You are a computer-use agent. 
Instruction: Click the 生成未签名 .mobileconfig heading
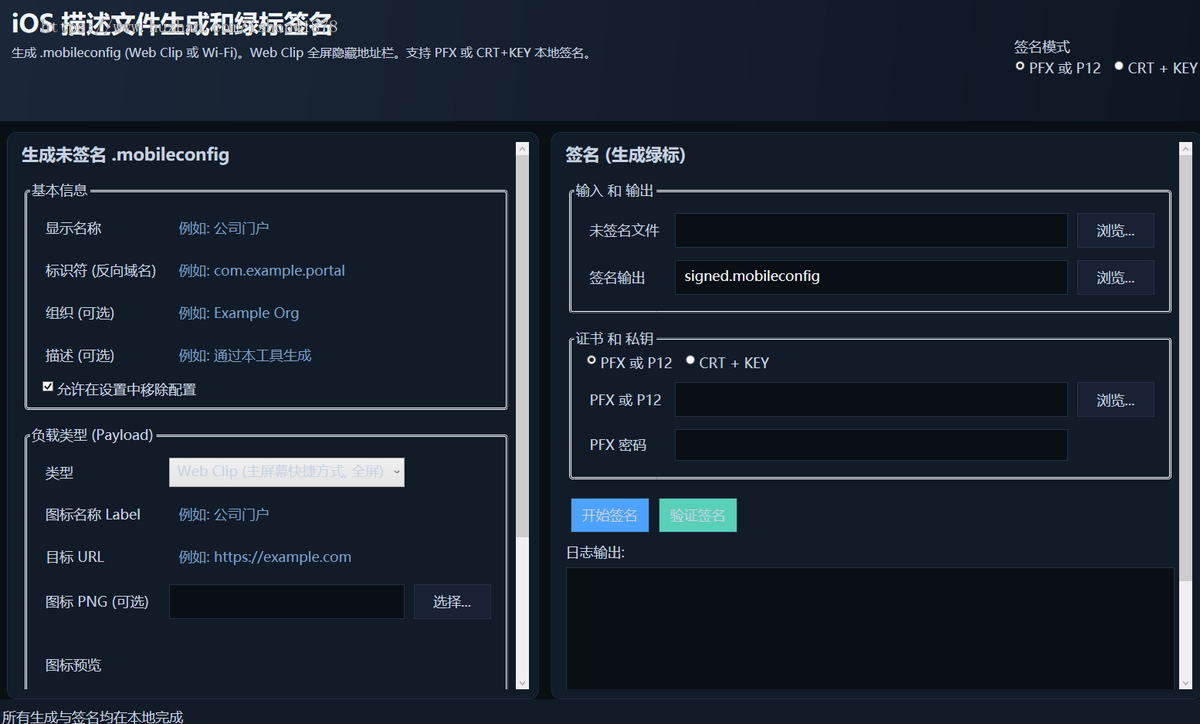(x=126, y=155)
